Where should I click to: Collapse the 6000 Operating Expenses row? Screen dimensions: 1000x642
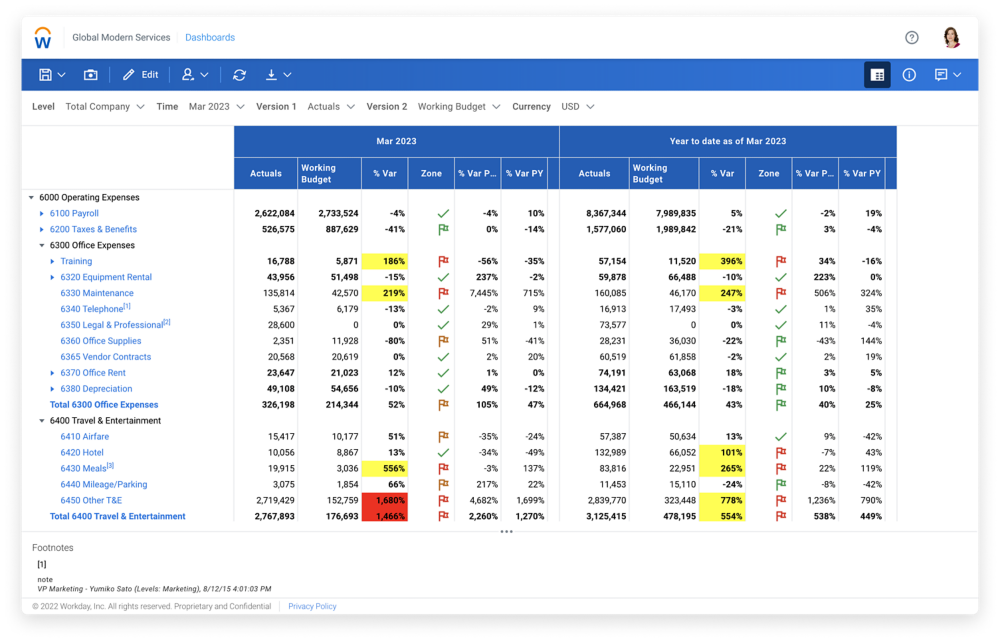(31, 198)
